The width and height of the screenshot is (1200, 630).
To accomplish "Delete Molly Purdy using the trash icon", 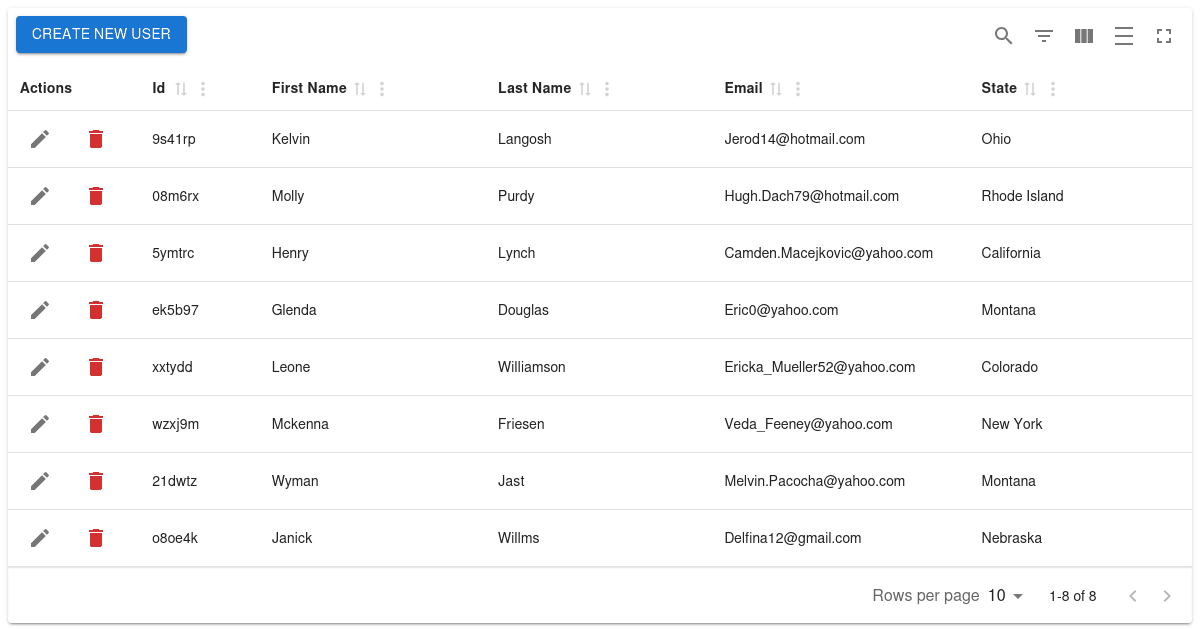I will [x=96, y=196].
